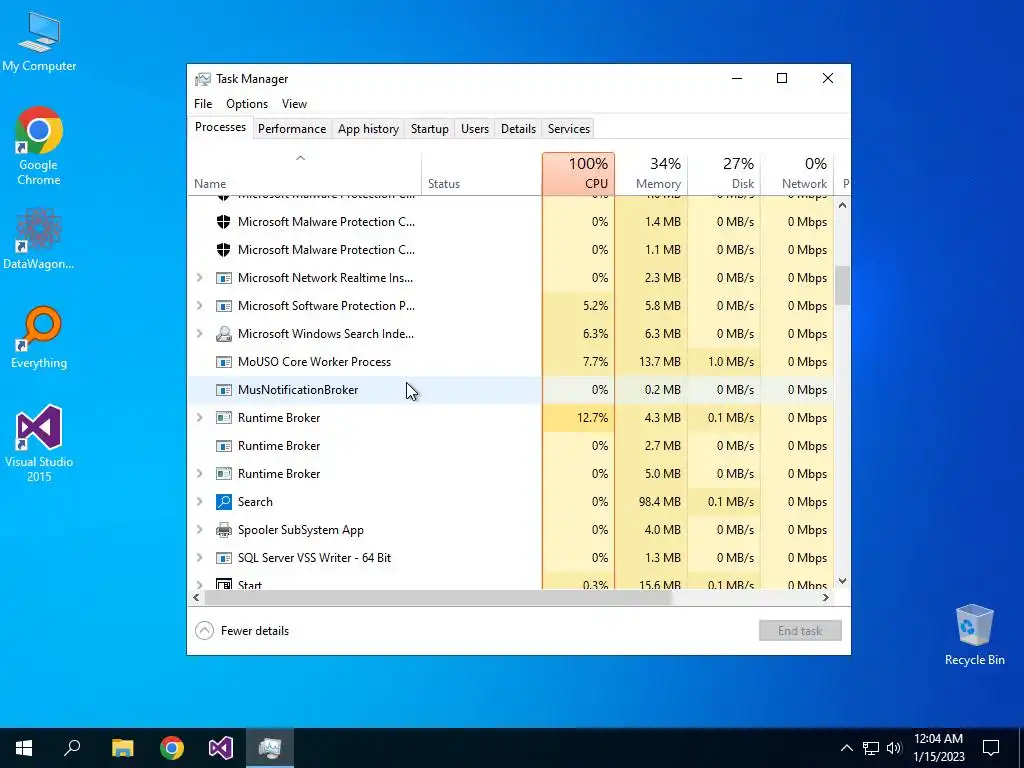Click the horizontal scrollbar left arrow
Screen dimensions: 1024x768
point(197,598)
